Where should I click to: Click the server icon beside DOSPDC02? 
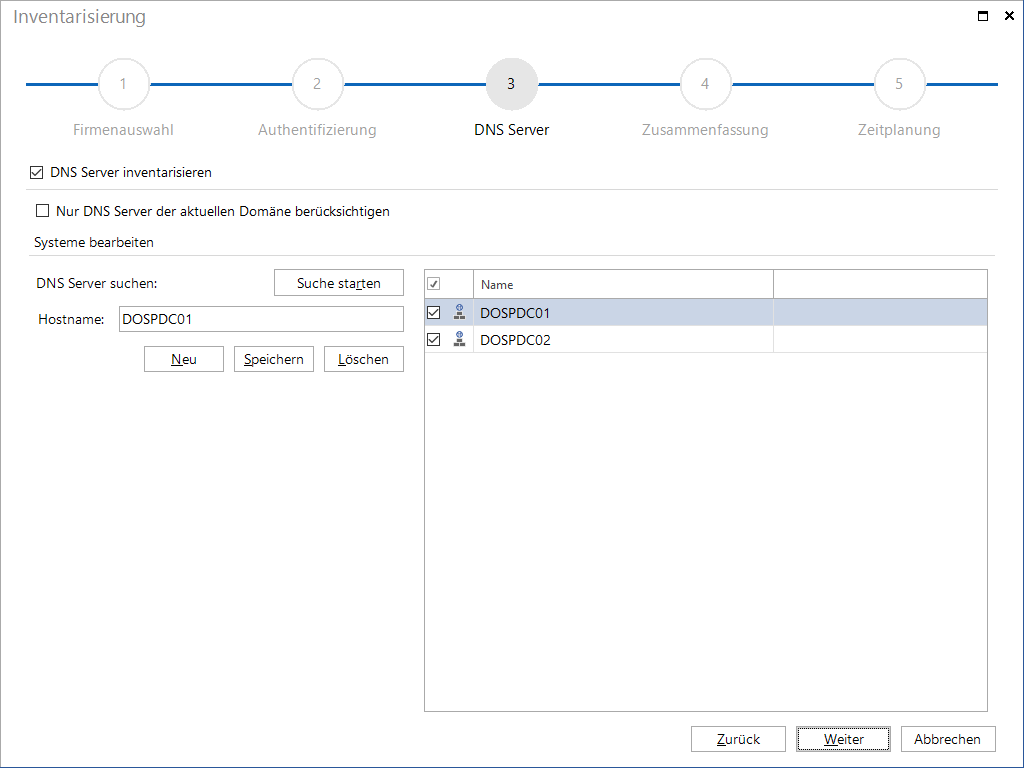(459, 339)
